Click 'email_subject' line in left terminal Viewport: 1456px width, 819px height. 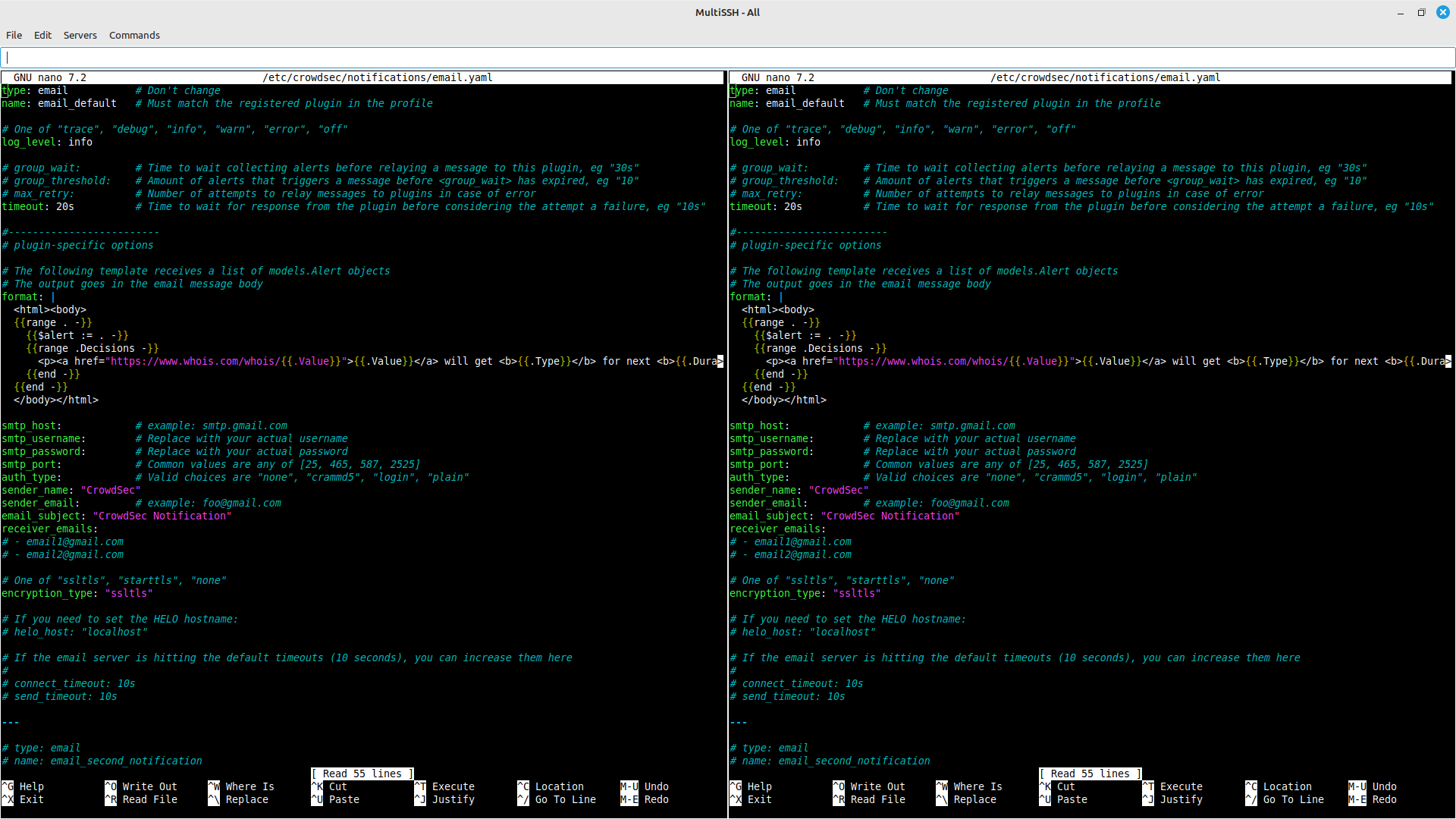pyautogui.click(x=117, y=516)
